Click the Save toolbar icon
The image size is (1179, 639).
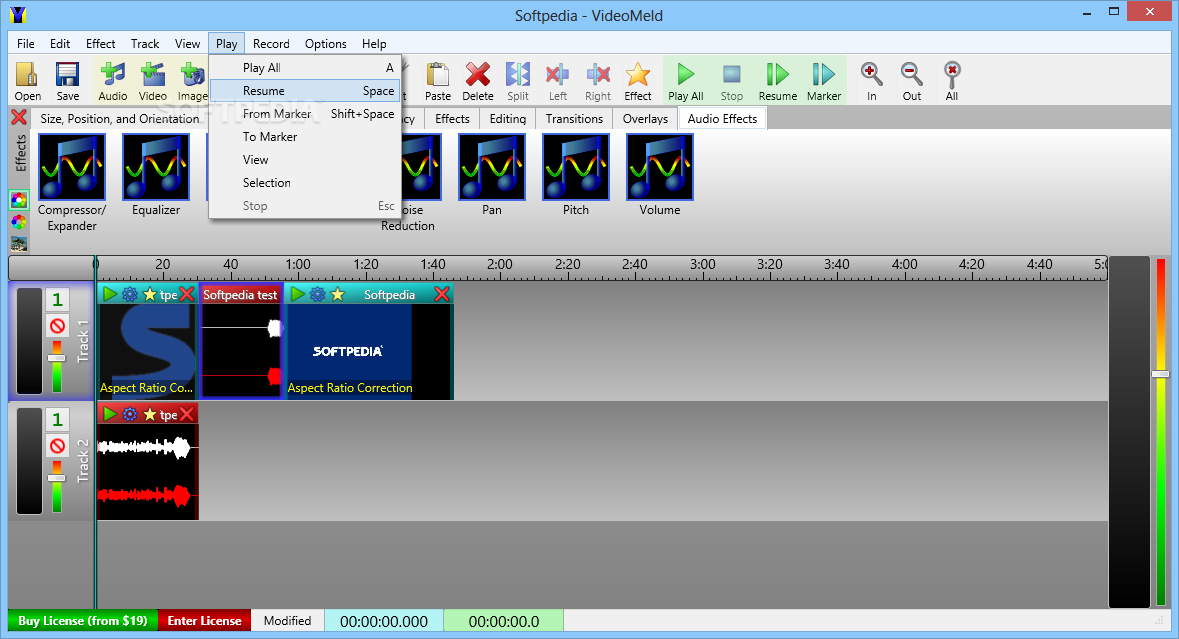(x=67, y=81)
